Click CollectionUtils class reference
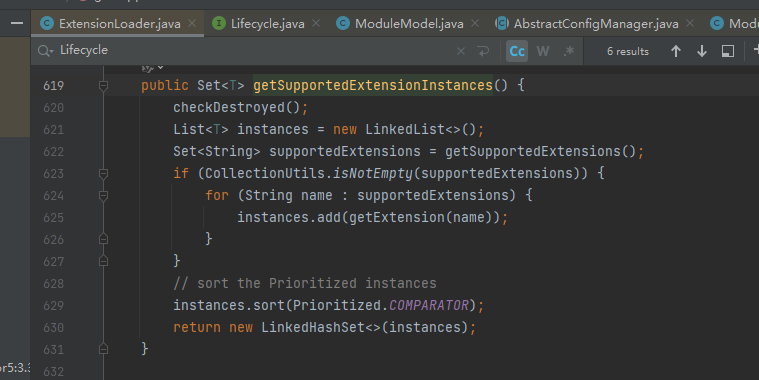 point(265,173)
